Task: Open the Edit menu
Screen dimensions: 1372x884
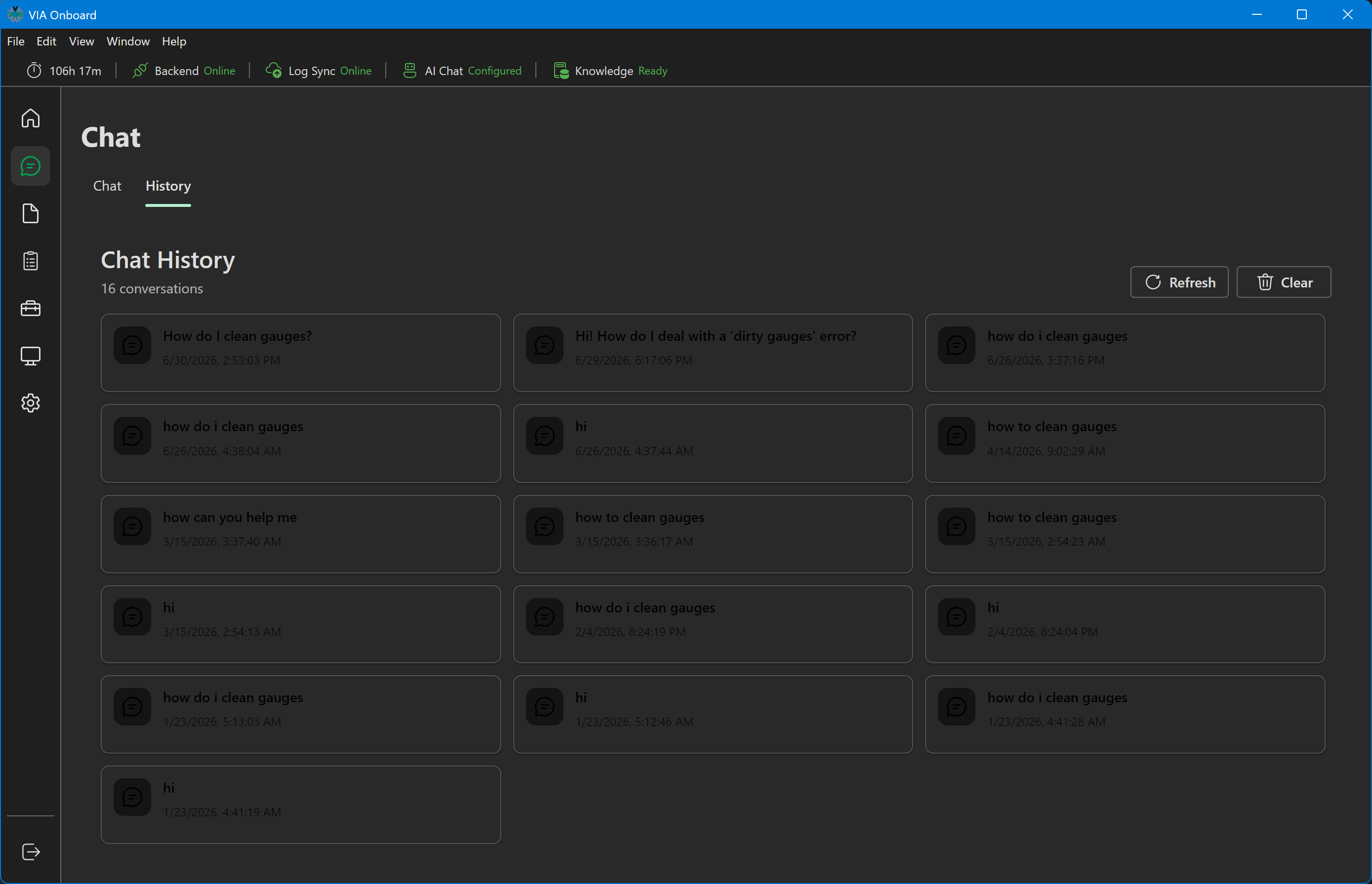Action: [x=46, y=41]
